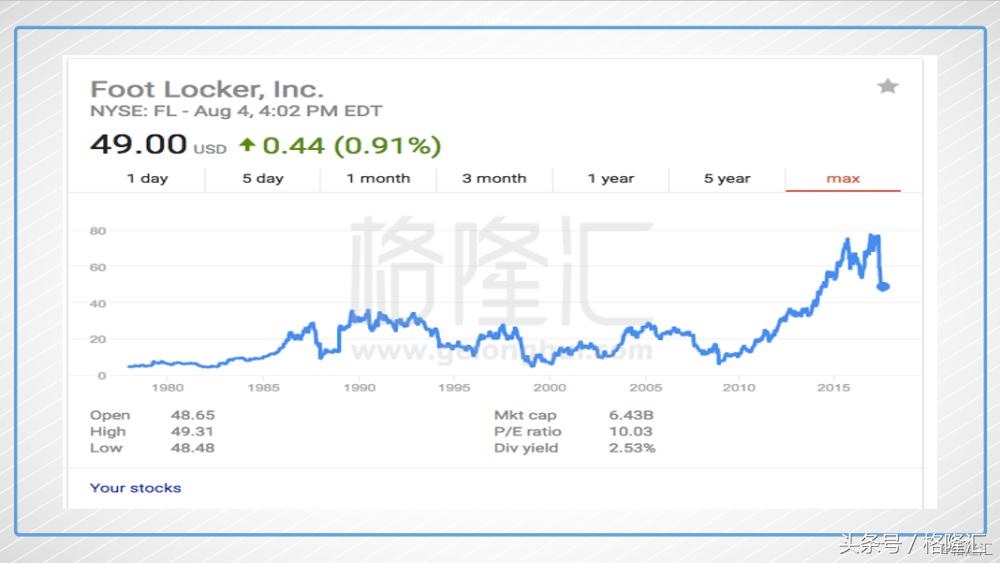Click the Mkt cap value 6.43B
This screenshot has height=563, width=1000.
tap(631, 415)
